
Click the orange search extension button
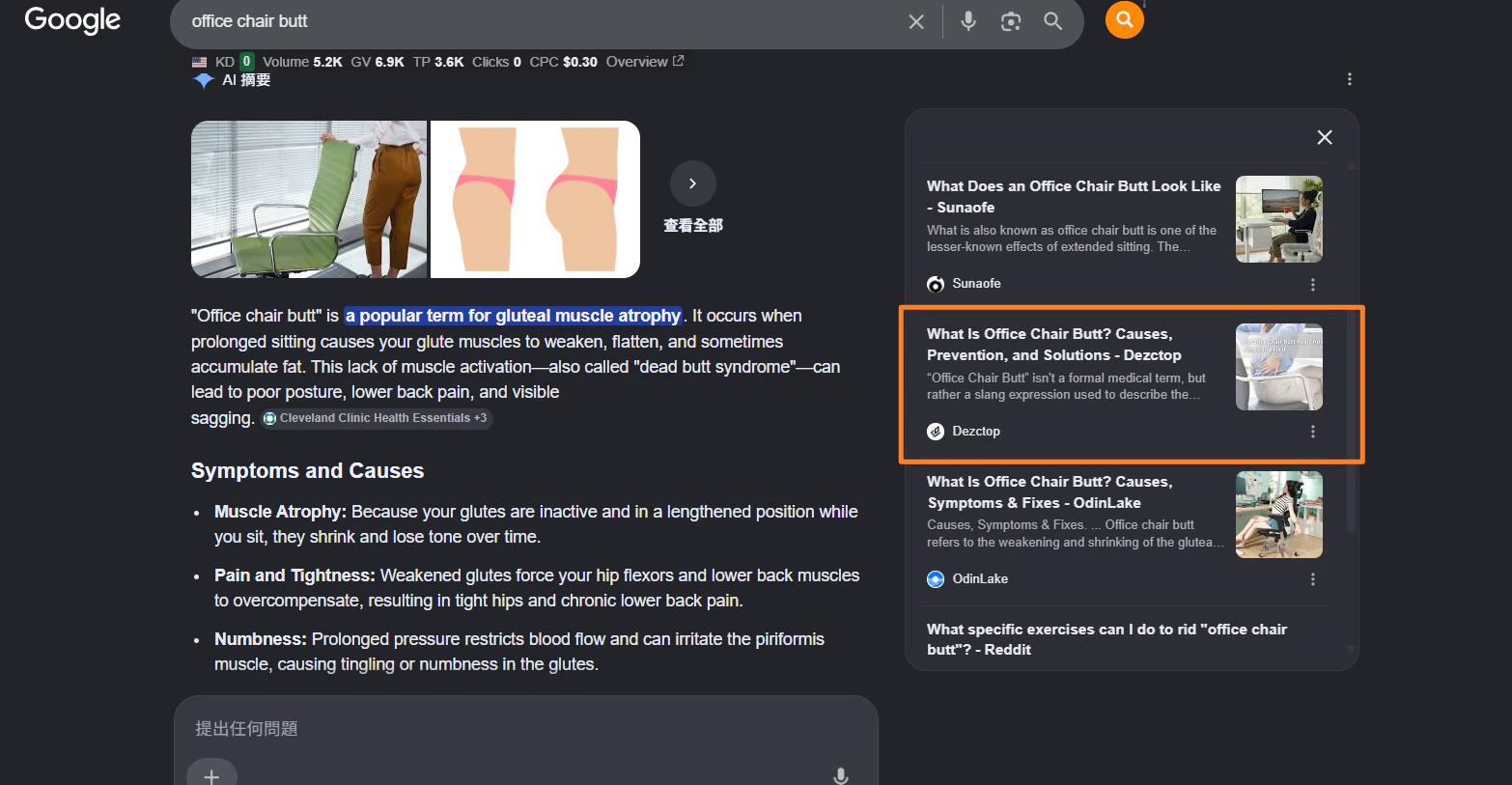pos(1125,19)
